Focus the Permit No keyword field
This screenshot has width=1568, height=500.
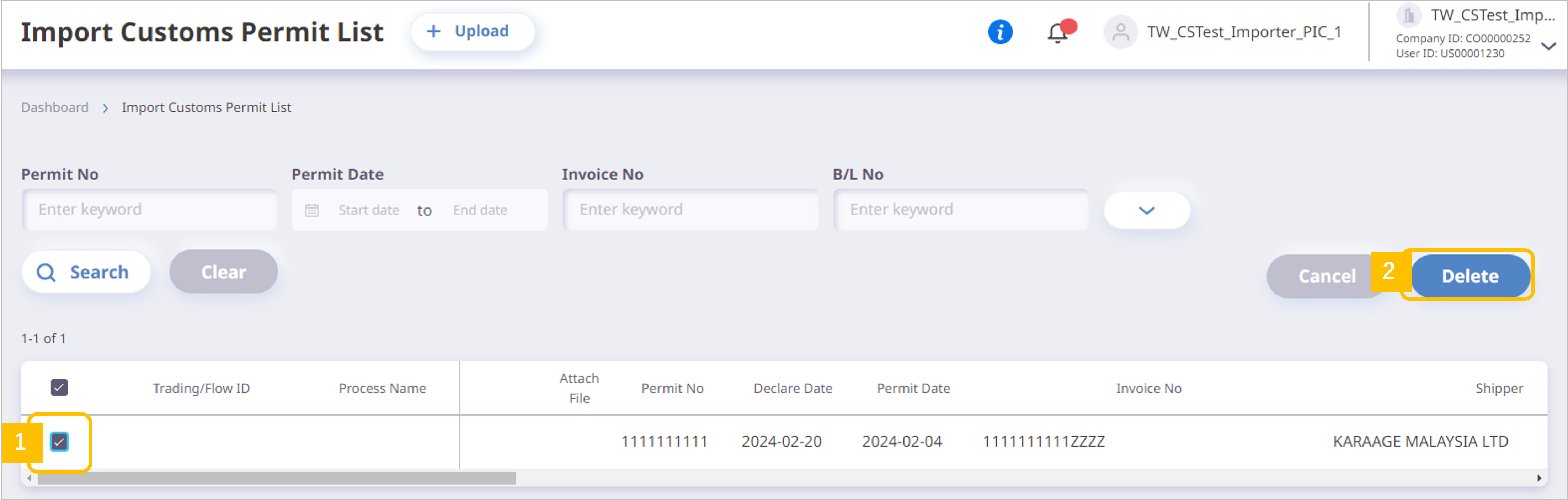[x=149, y=210]
